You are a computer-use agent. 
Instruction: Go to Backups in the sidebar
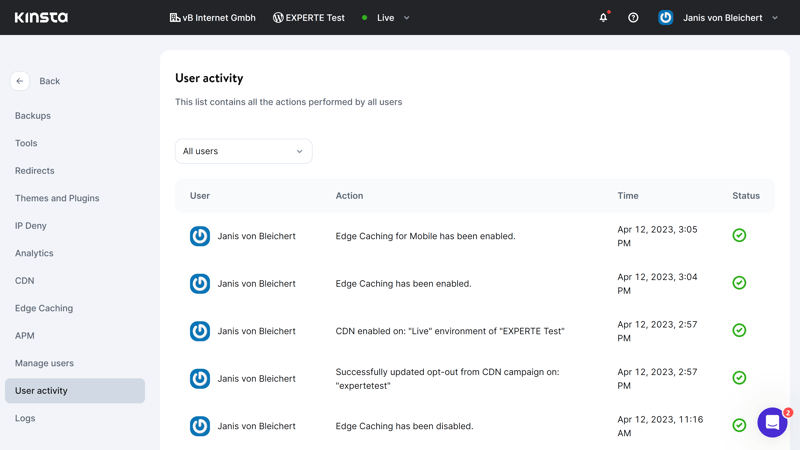pos(33,116)
